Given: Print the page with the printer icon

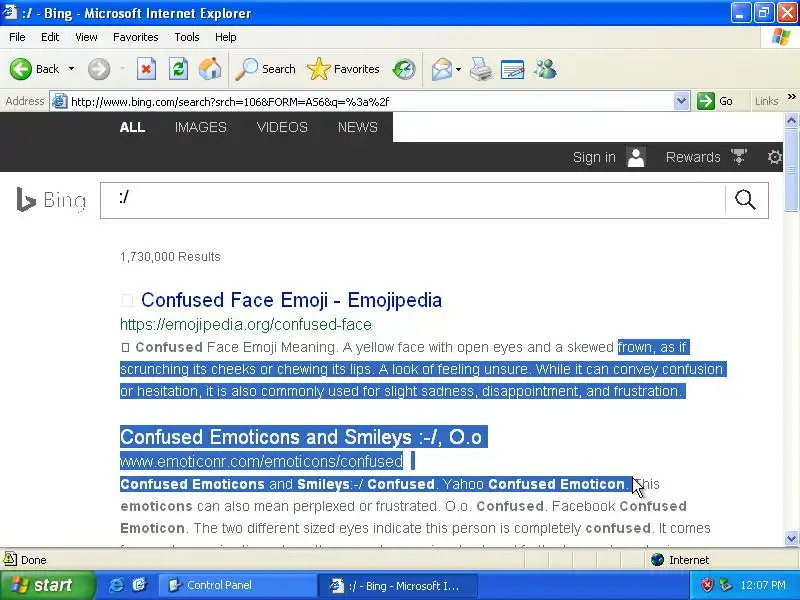Looking at the screenshot, I should coord(481,69).
